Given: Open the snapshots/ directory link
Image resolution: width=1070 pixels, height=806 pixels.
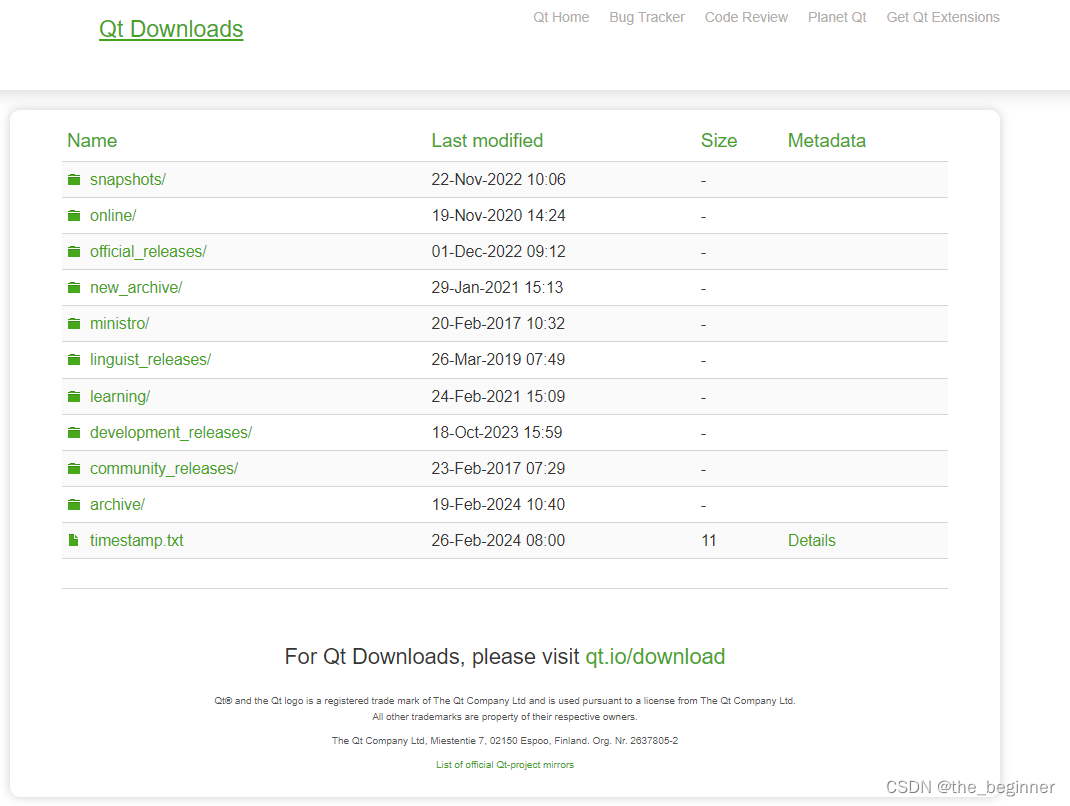Looking at the screenshot, I should point(128,179).
